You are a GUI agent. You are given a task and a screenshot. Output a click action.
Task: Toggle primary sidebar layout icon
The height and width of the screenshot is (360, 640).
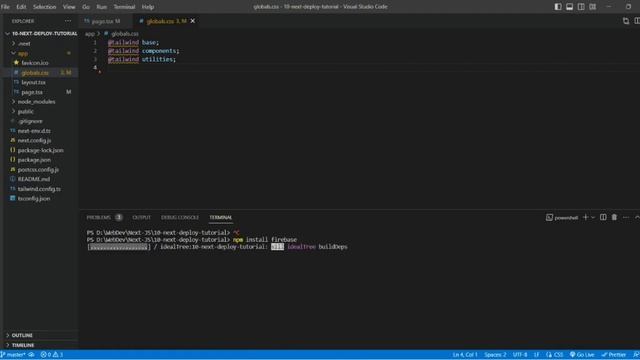click(558, 7)
